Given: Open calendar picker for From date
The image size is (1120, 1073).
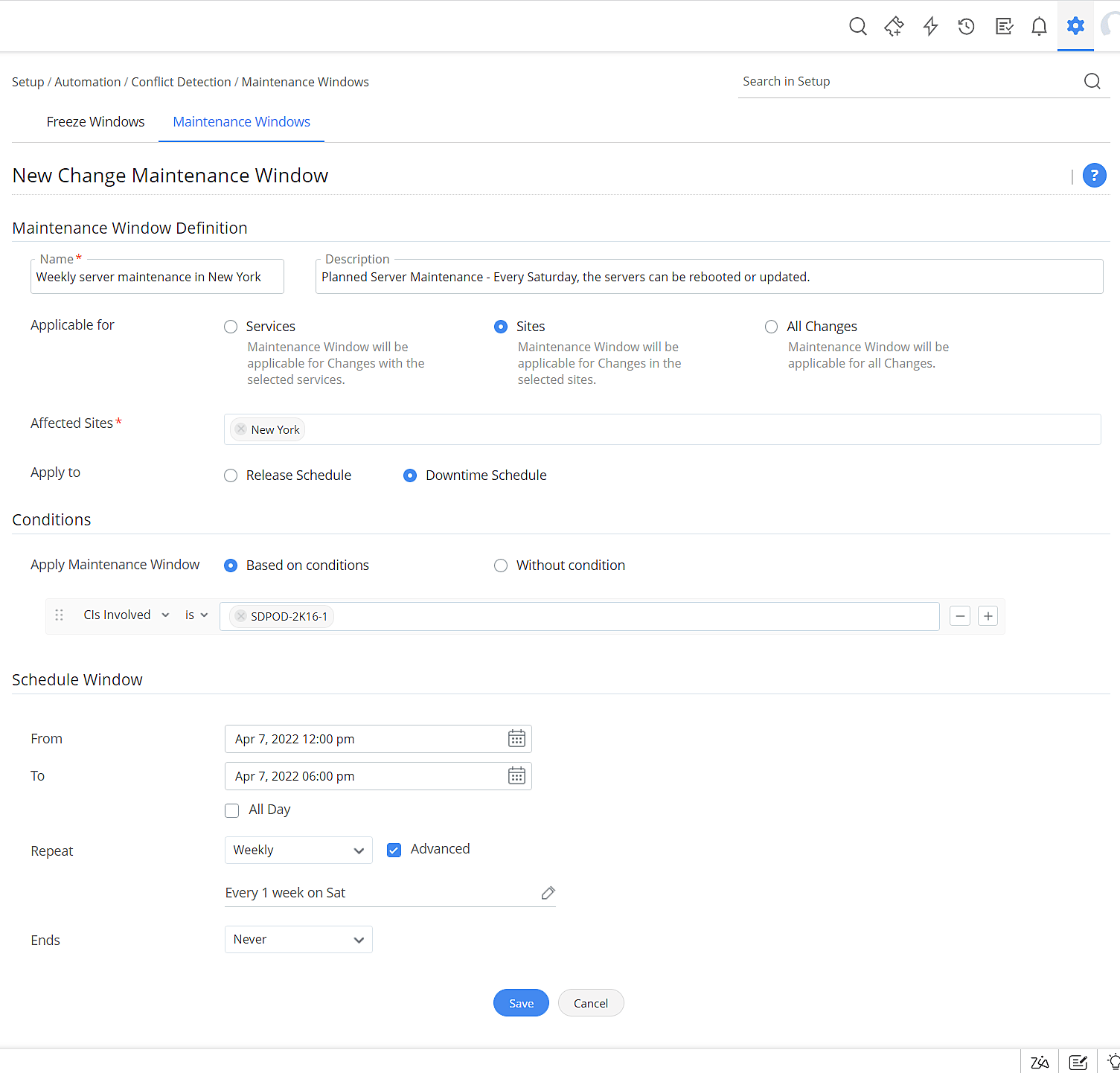Looking at the screenshot, I should click(x=516, y=739).
